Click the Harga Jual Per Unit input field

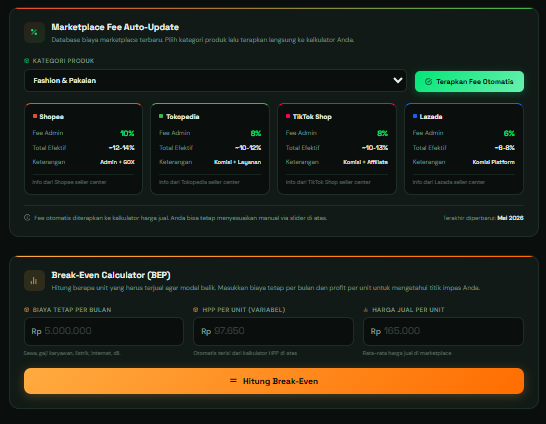(443, 331)
